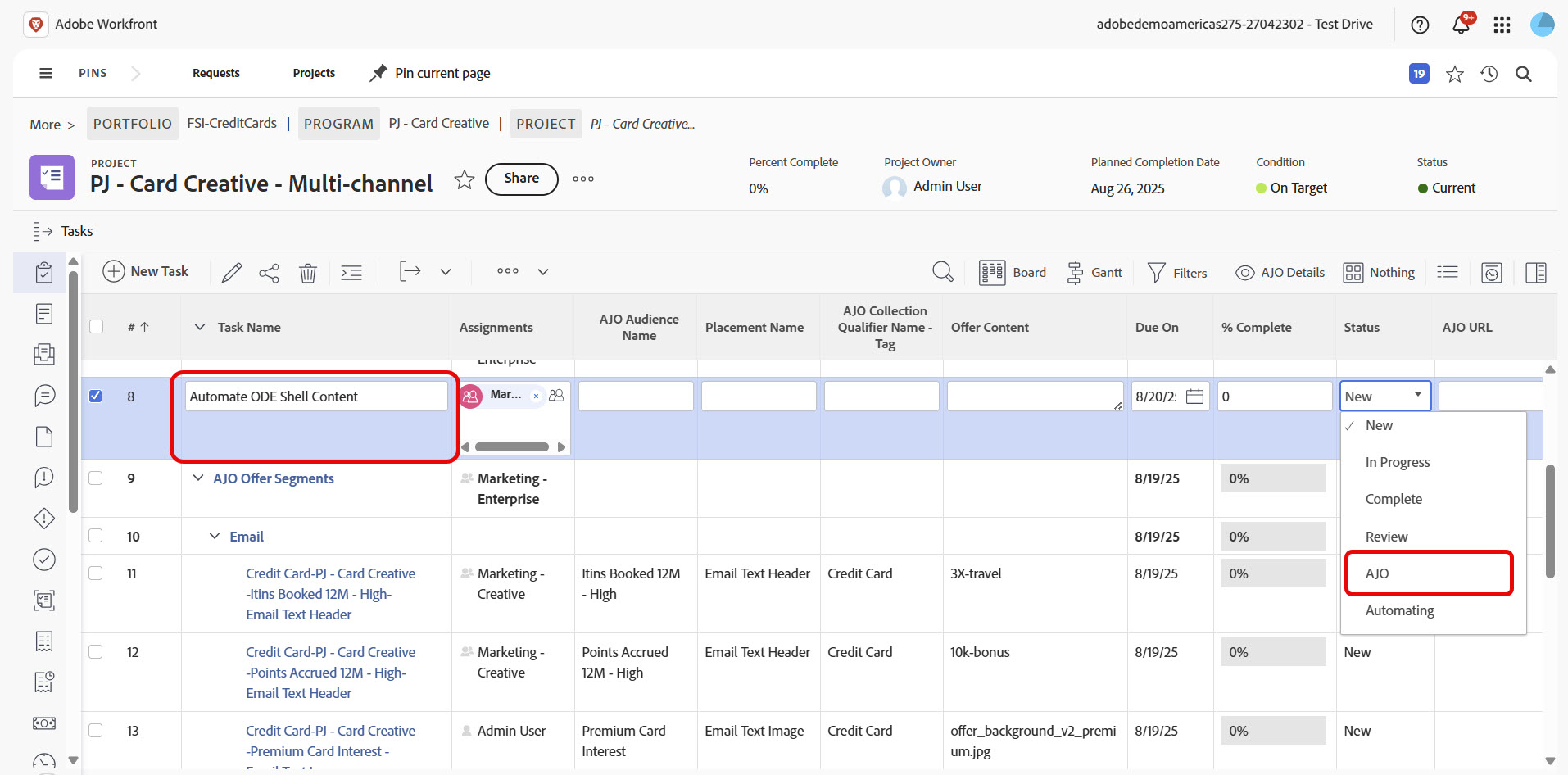Click the Automate ODE Shell Content name field

point(316,397)
